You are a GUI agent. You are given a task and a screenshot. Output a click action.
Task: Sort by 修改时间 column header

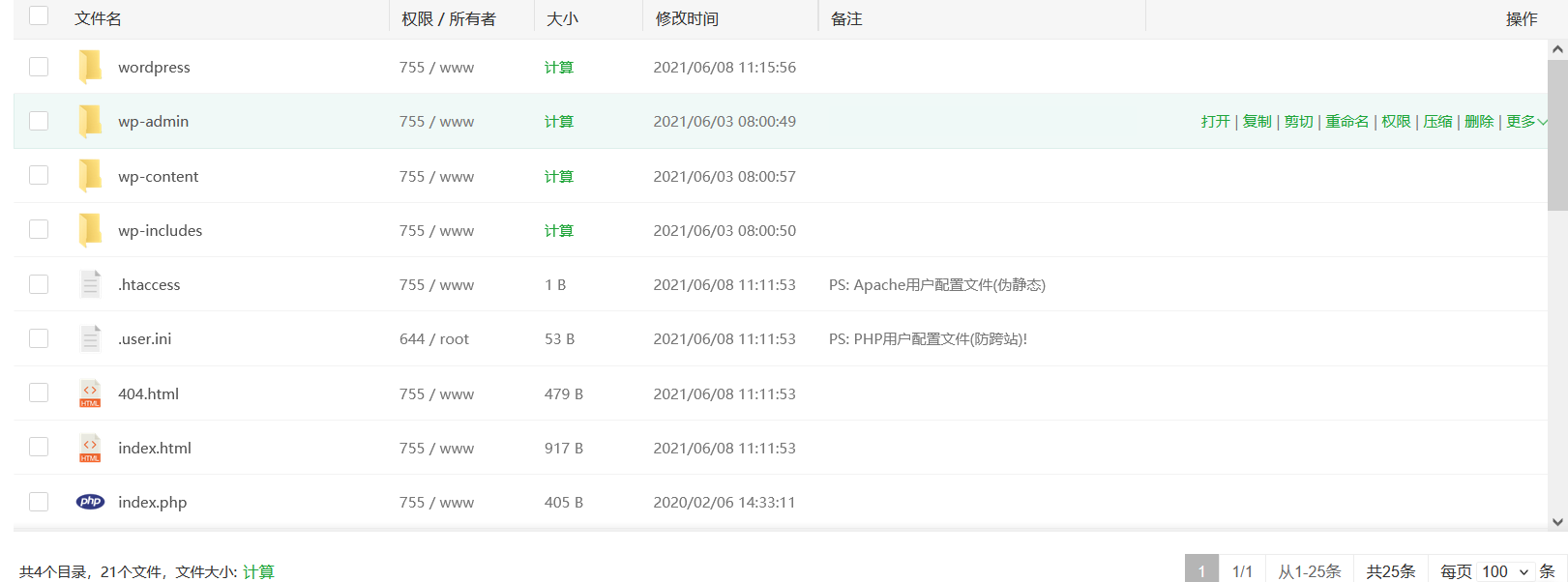pos(687,18)
